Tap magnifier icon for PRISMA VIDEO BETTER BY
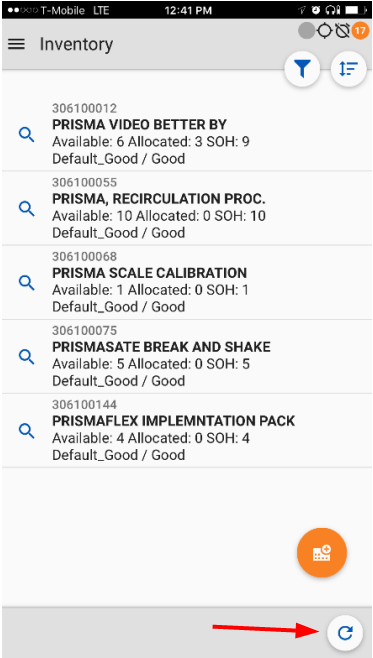373x658 pixels. [26, 134]
